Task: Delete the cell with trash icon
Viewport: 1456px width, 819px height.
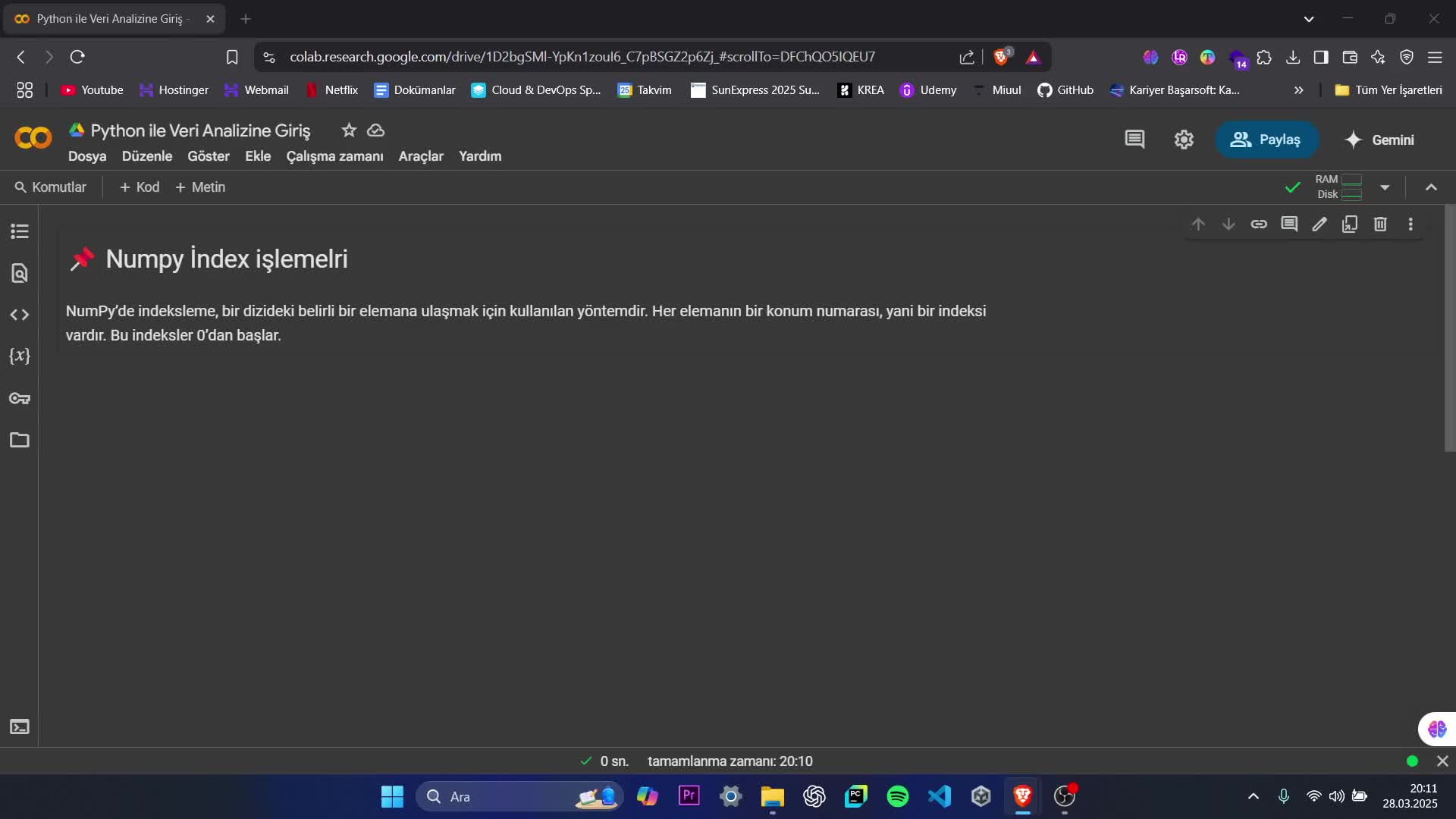Action: tap(1380, 224)
